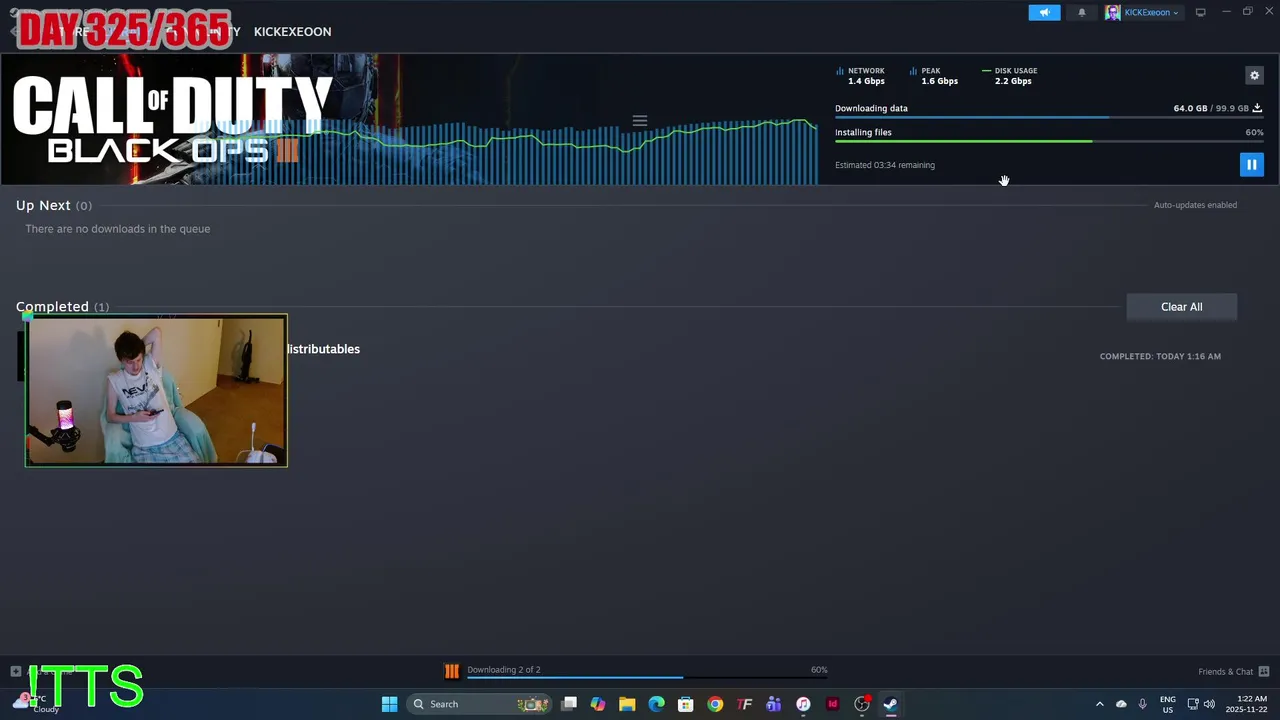Switch Steam to Big Picture mode

click(x=1200, y=12)
